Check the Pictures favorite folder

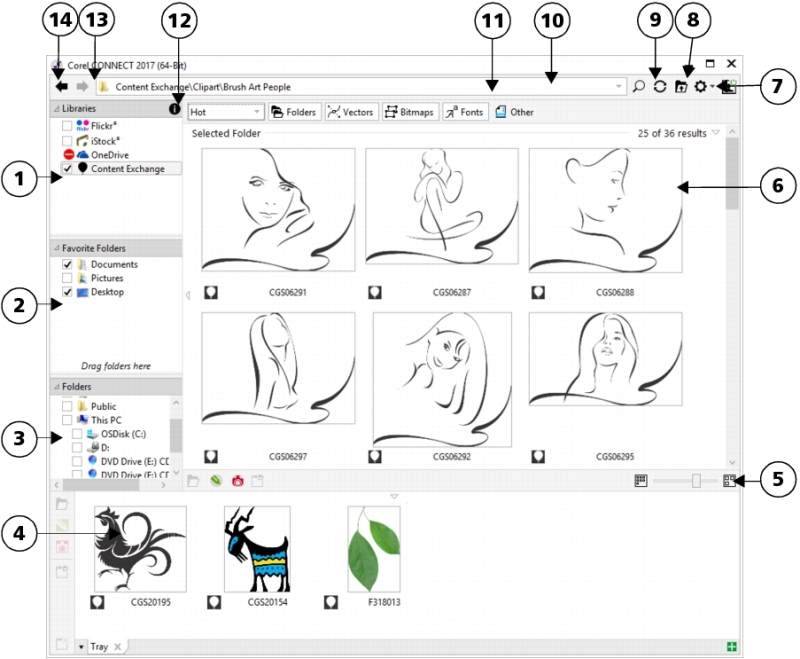[x=67, y=278]
